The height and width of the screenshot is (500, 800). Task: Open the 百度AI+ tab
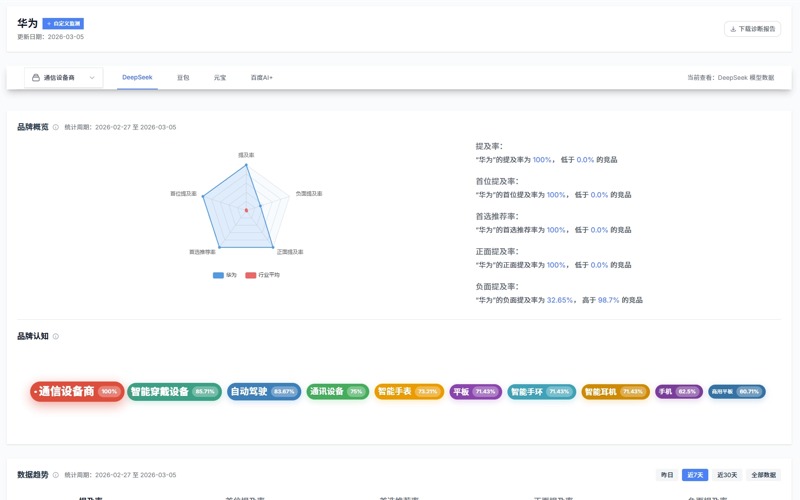coord(261,77)
